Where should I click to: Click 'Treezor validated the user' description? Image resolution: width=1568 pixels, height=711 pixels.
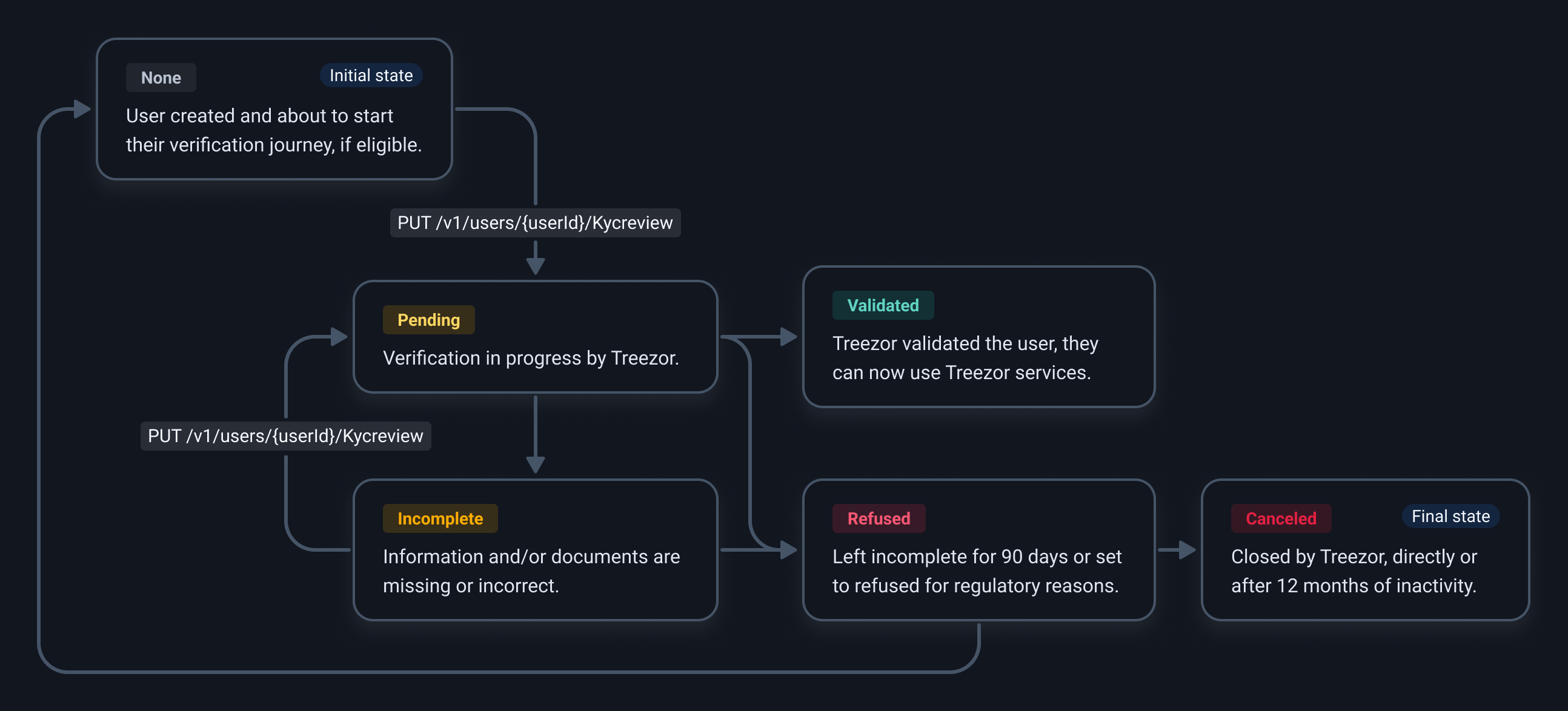[965, 358]
